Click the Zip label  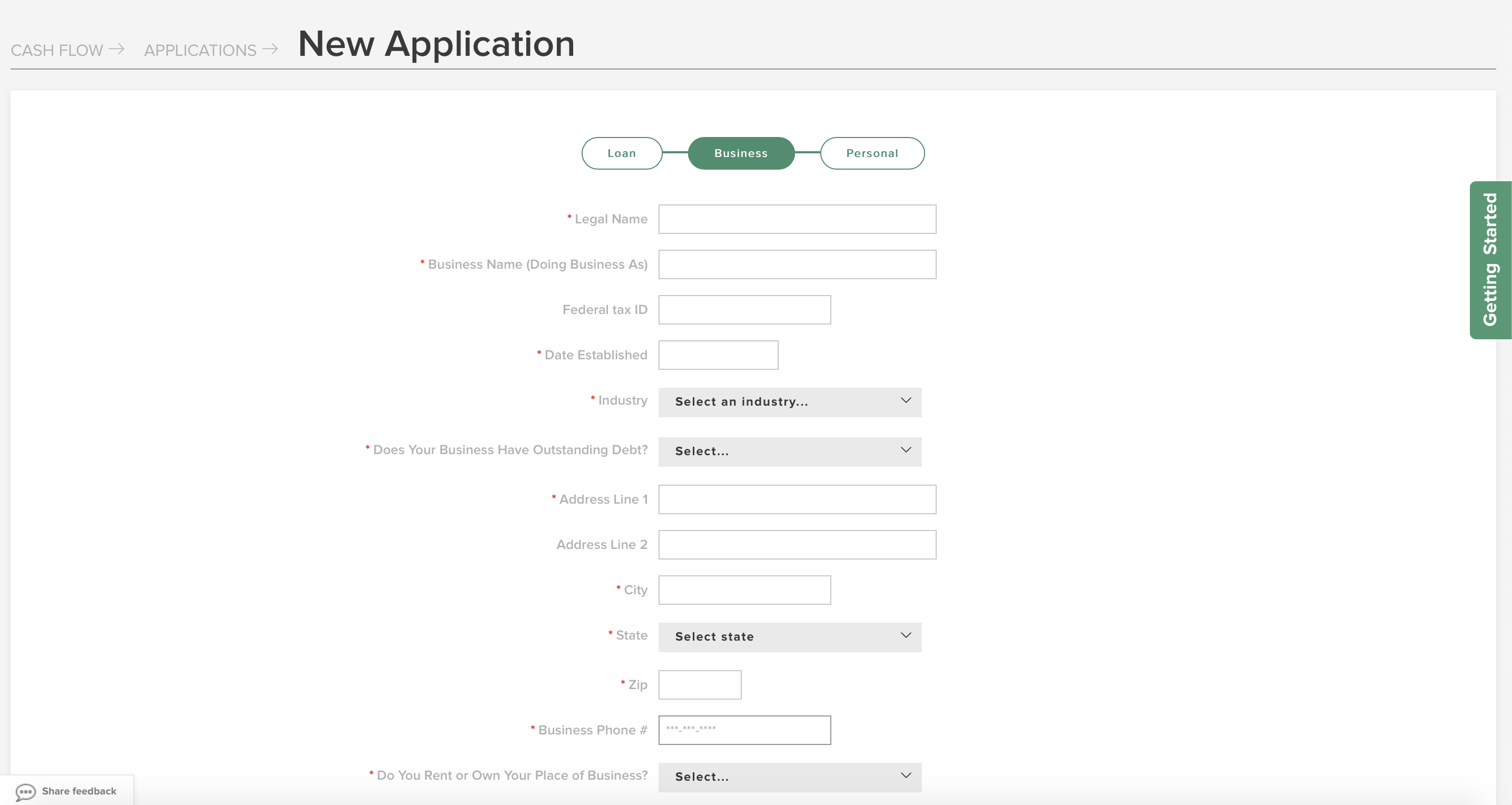tap(637, 685)
